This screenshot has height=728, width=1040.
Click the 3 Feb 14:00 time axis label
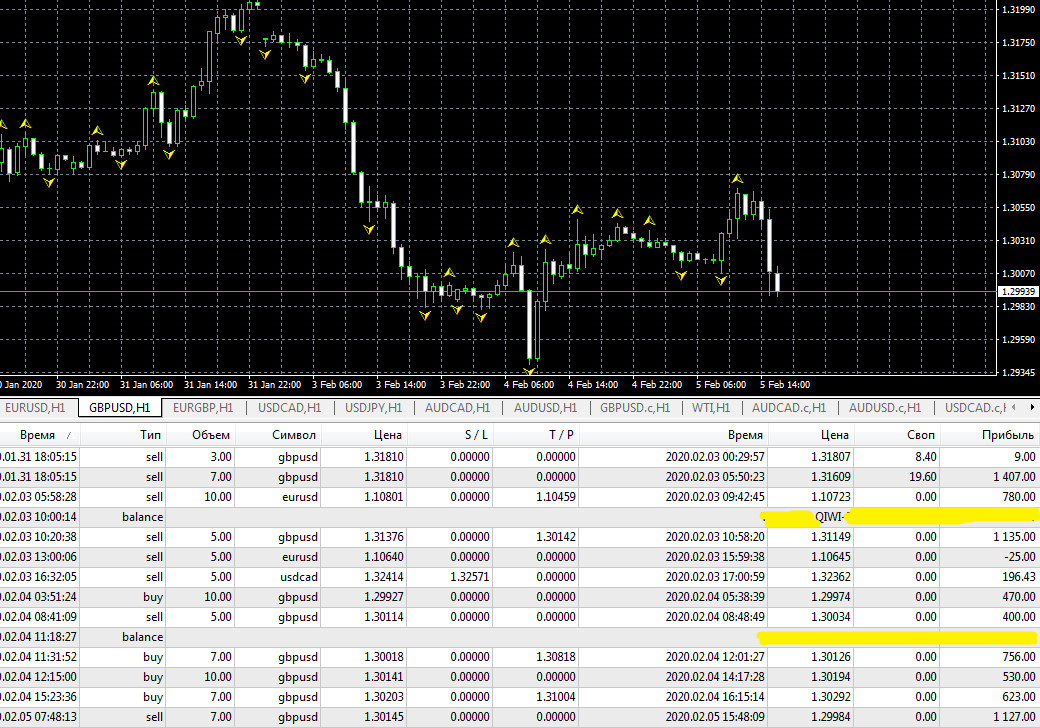pos(400,384)
